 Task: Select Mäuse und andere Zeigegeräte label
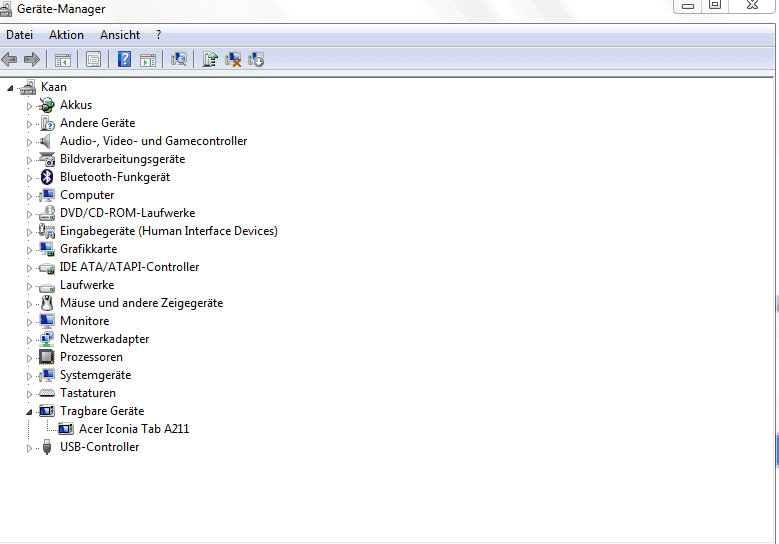click(x=141, y=303)
